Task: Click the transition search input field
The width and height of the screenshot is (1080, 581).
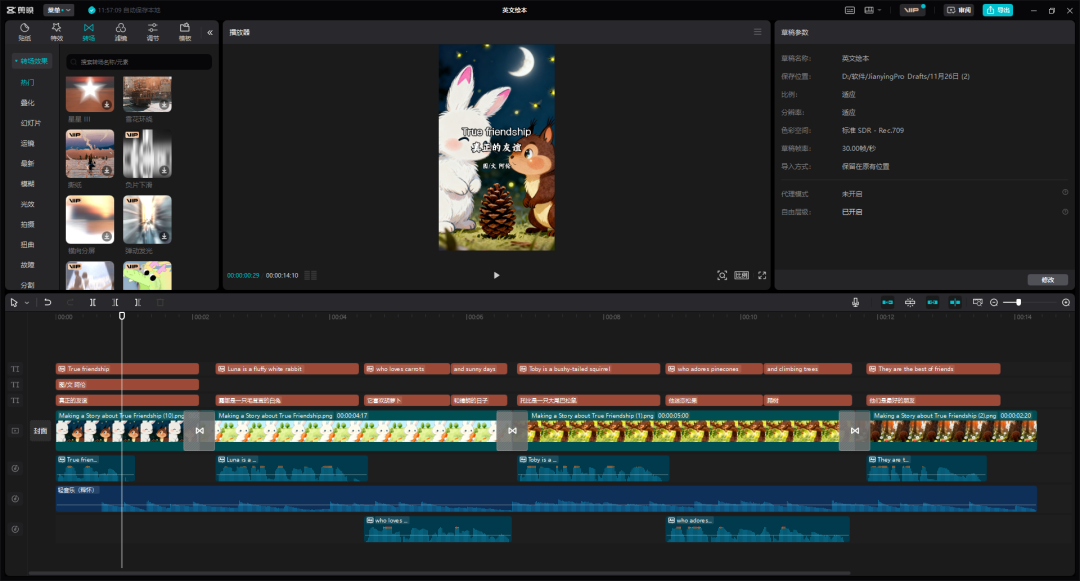Action: pyautogui.click(x=140, y=62)
